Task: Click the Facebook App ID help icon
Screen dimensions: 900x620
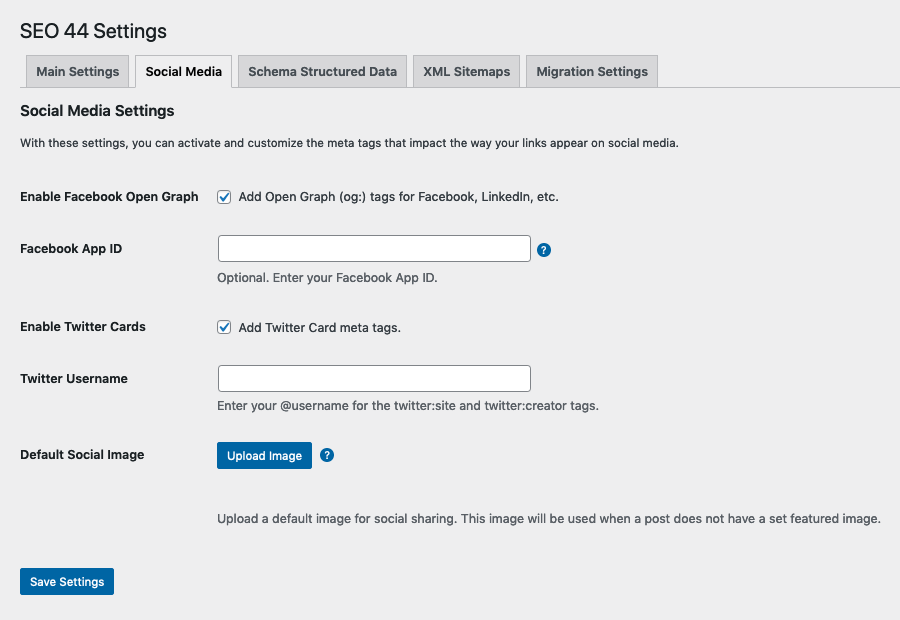Action: coord(543,250)
